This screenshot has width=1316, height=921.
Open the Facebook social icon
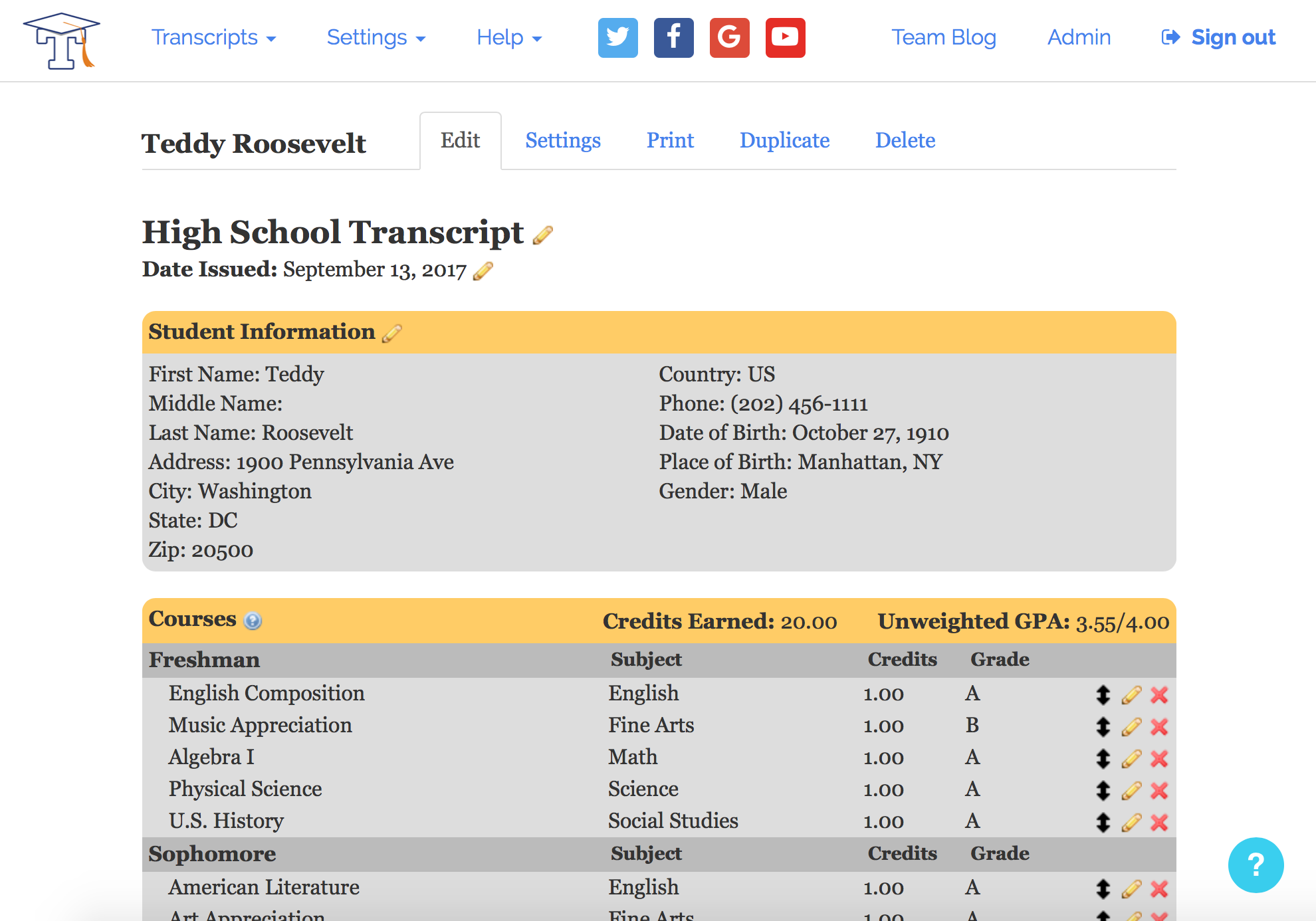click(673, 38)
